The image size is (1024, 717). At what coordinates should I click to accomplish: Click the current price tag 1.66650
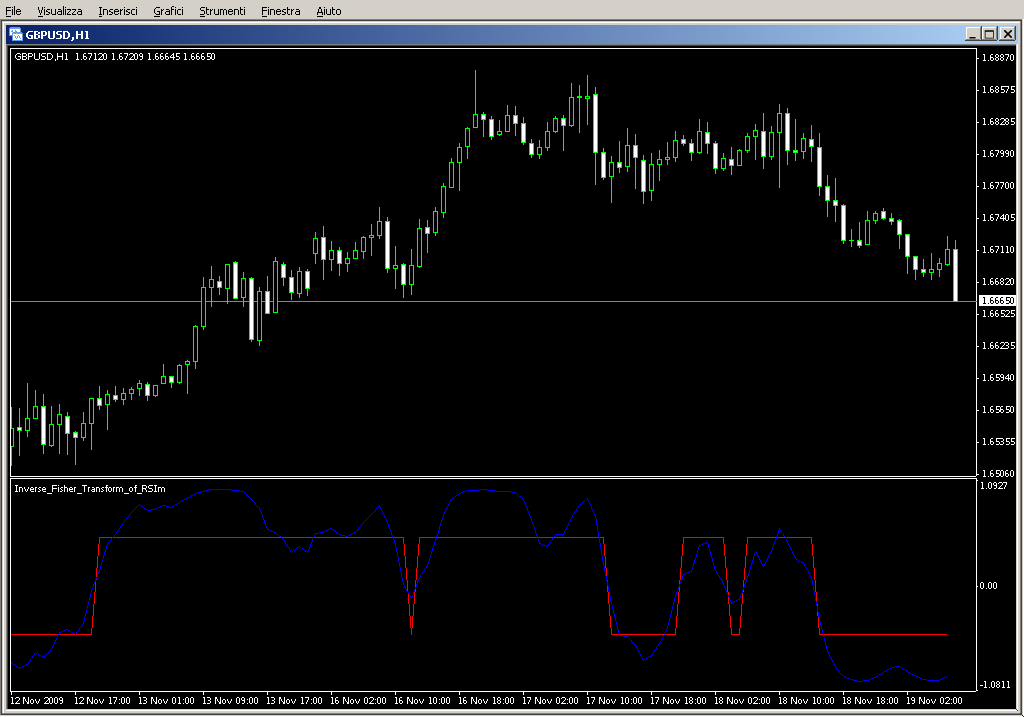pos(997,301)
